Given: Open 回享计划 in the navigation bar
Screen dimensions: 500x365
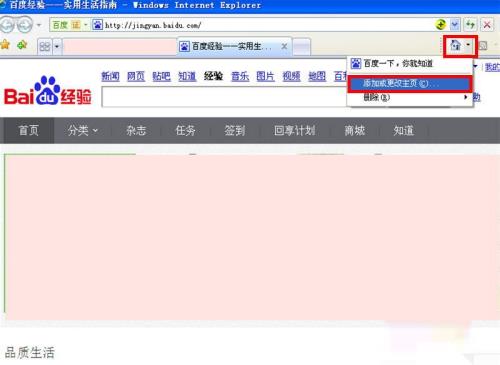Looking at the screenshot, I should pyautogui.click(x=295, y=130).
